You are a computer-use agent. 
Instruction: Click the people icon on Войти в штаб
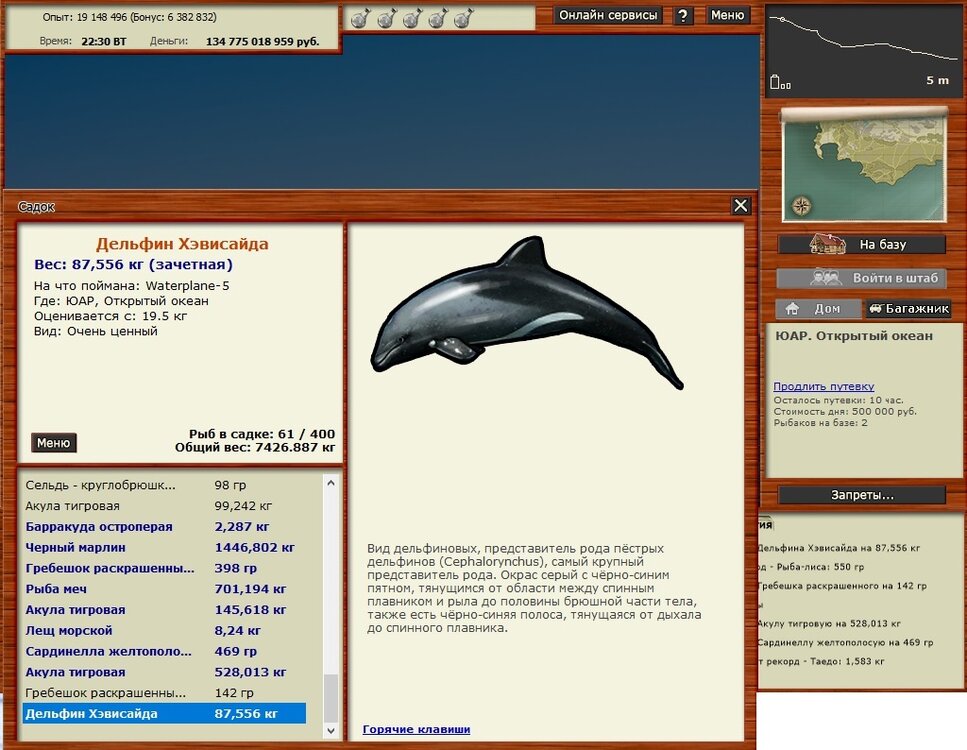pos(827,277)
